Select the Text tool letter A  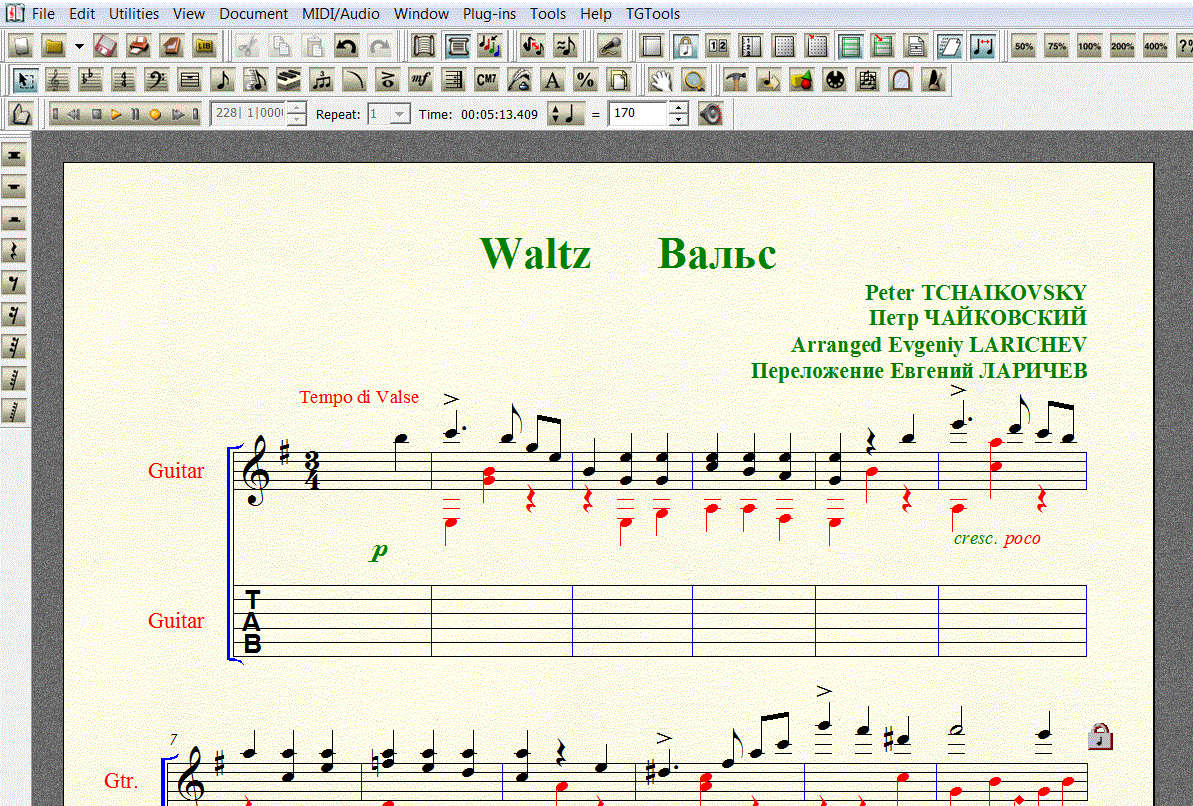[x=552, y=80]
